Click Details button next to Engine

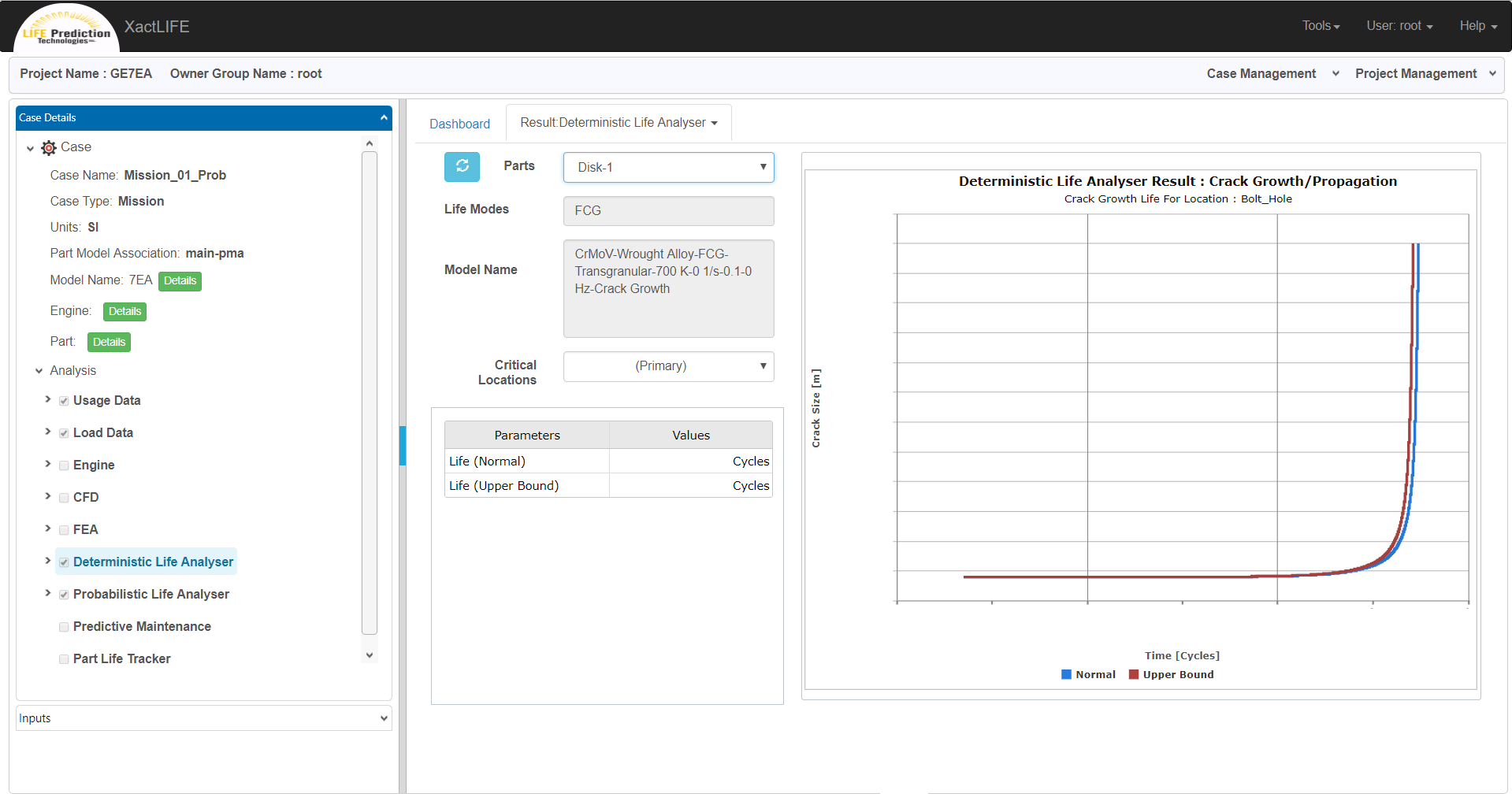coord(124,312)
